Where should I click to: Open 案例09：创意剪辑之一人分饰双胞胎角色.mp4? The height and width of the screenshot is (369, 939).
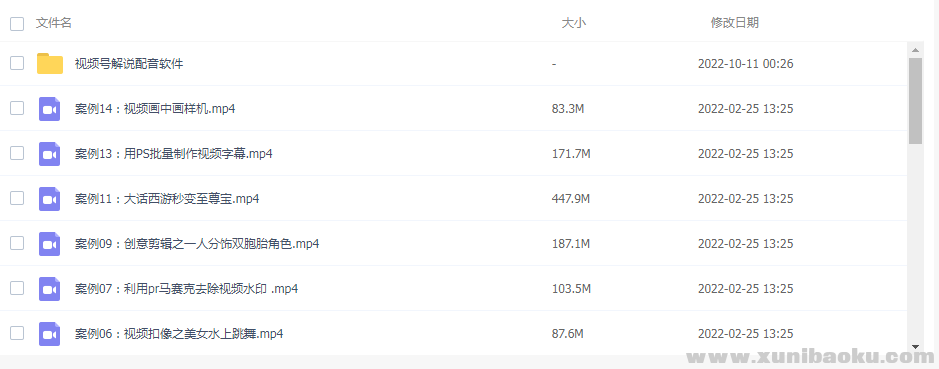tap(197, 244)
